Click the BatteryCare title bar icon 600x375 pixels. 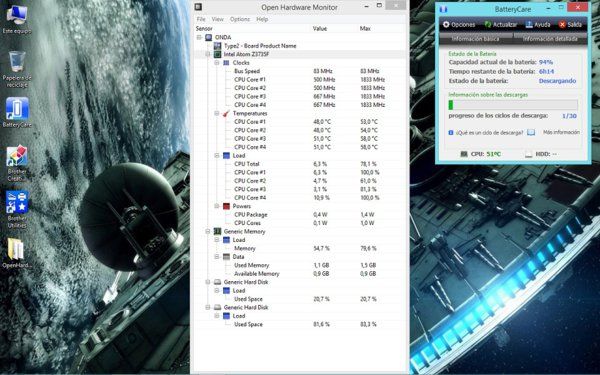pyautogui.click(x=443, y=9)
